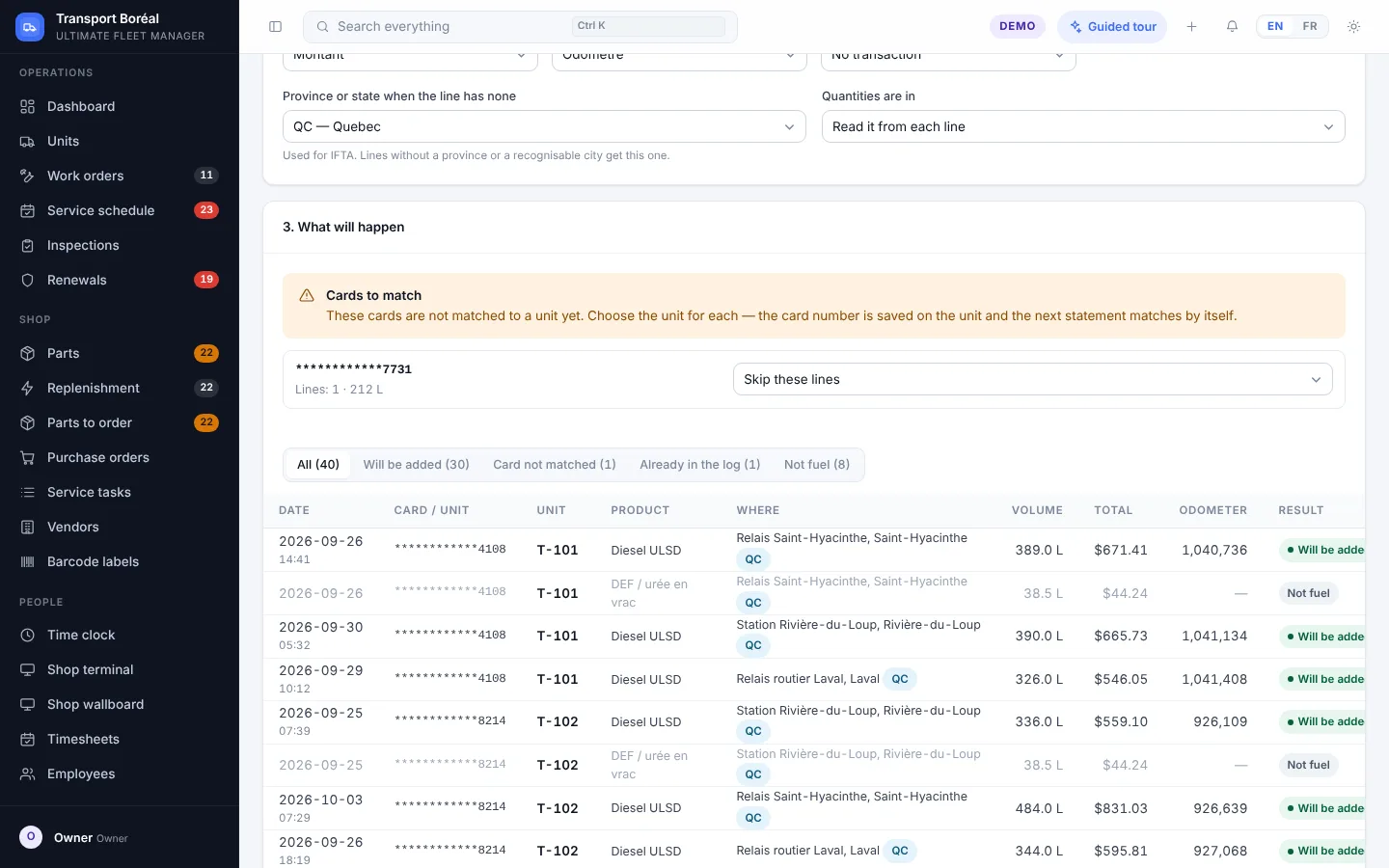
Task: Switch language to FR
Action: click(1310, 26)
